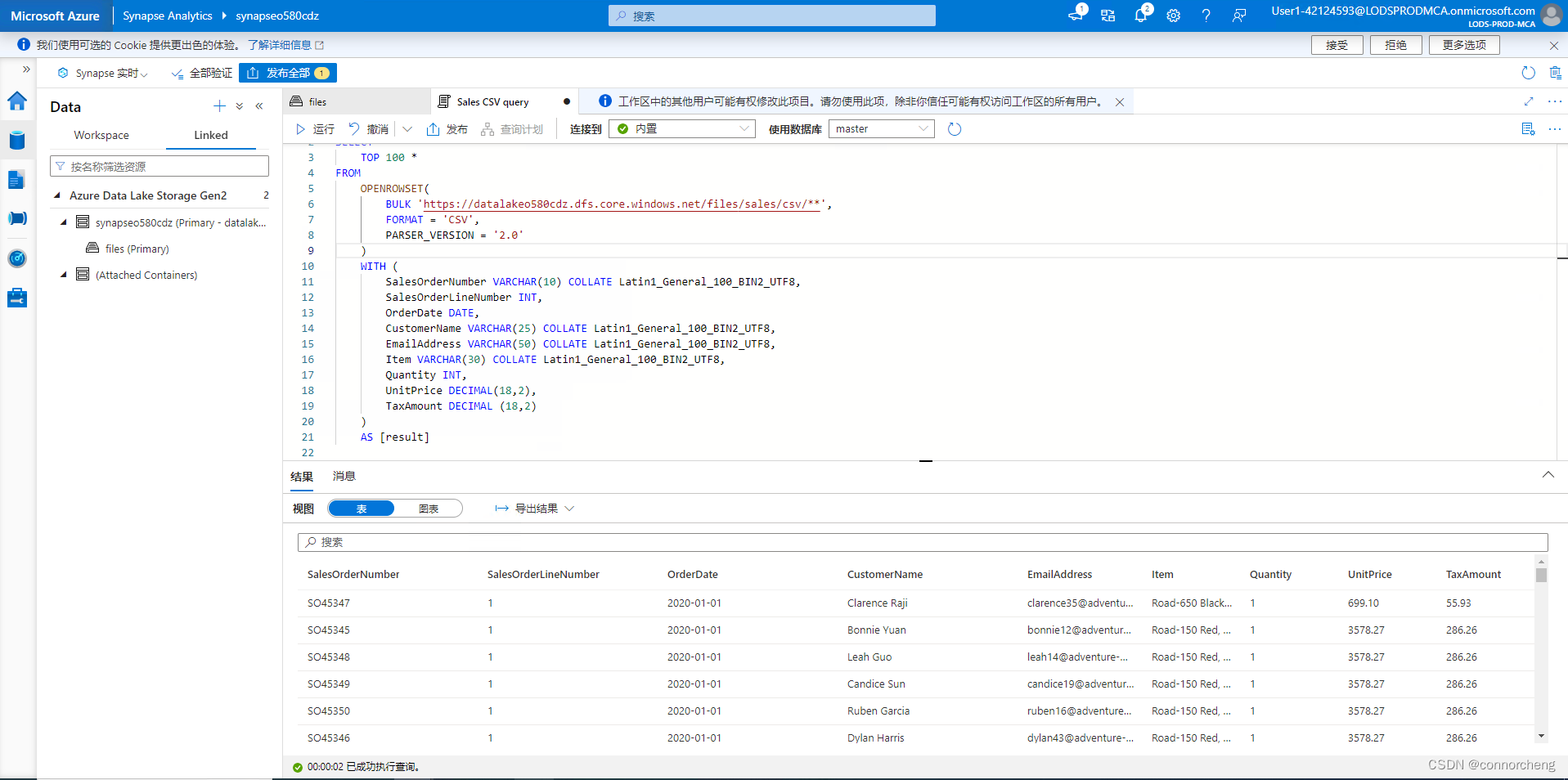This screenshot has width=1568, height=780.
Task: Toggle results view to 图表 chart
Action: point(429,509)
